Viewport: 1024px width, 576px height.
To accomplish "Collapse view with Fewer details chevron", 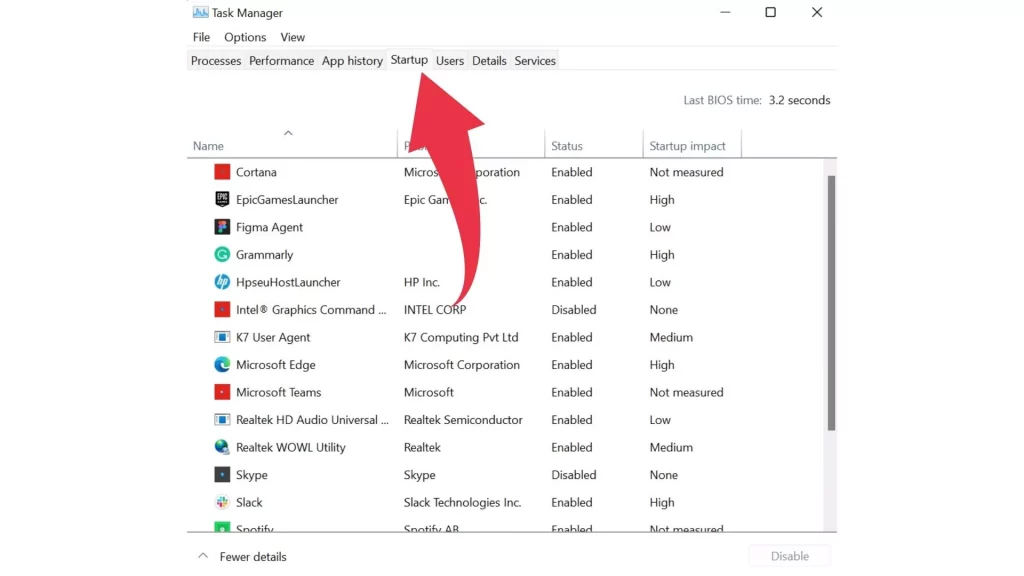I will click(x=203, y=556).
